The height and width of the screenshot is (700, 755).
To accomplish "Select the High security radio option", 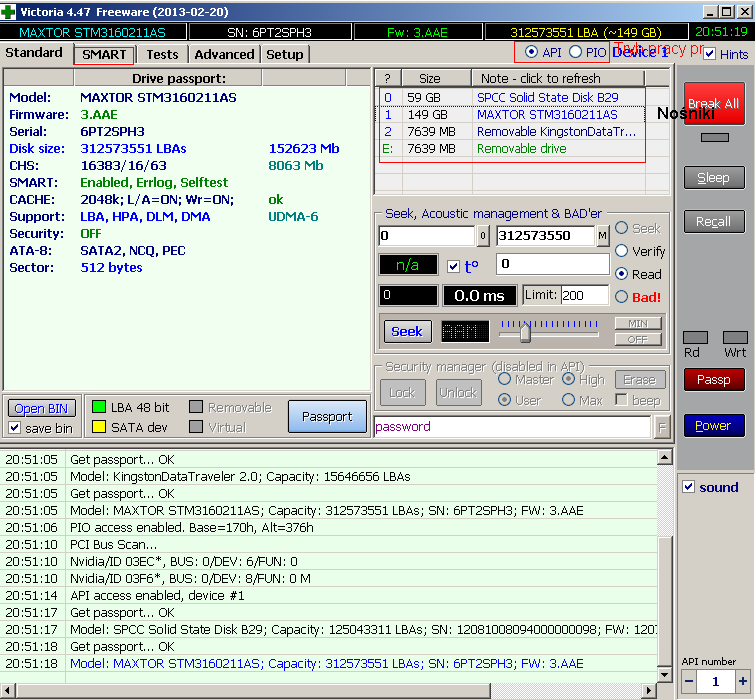I will 568,379.
